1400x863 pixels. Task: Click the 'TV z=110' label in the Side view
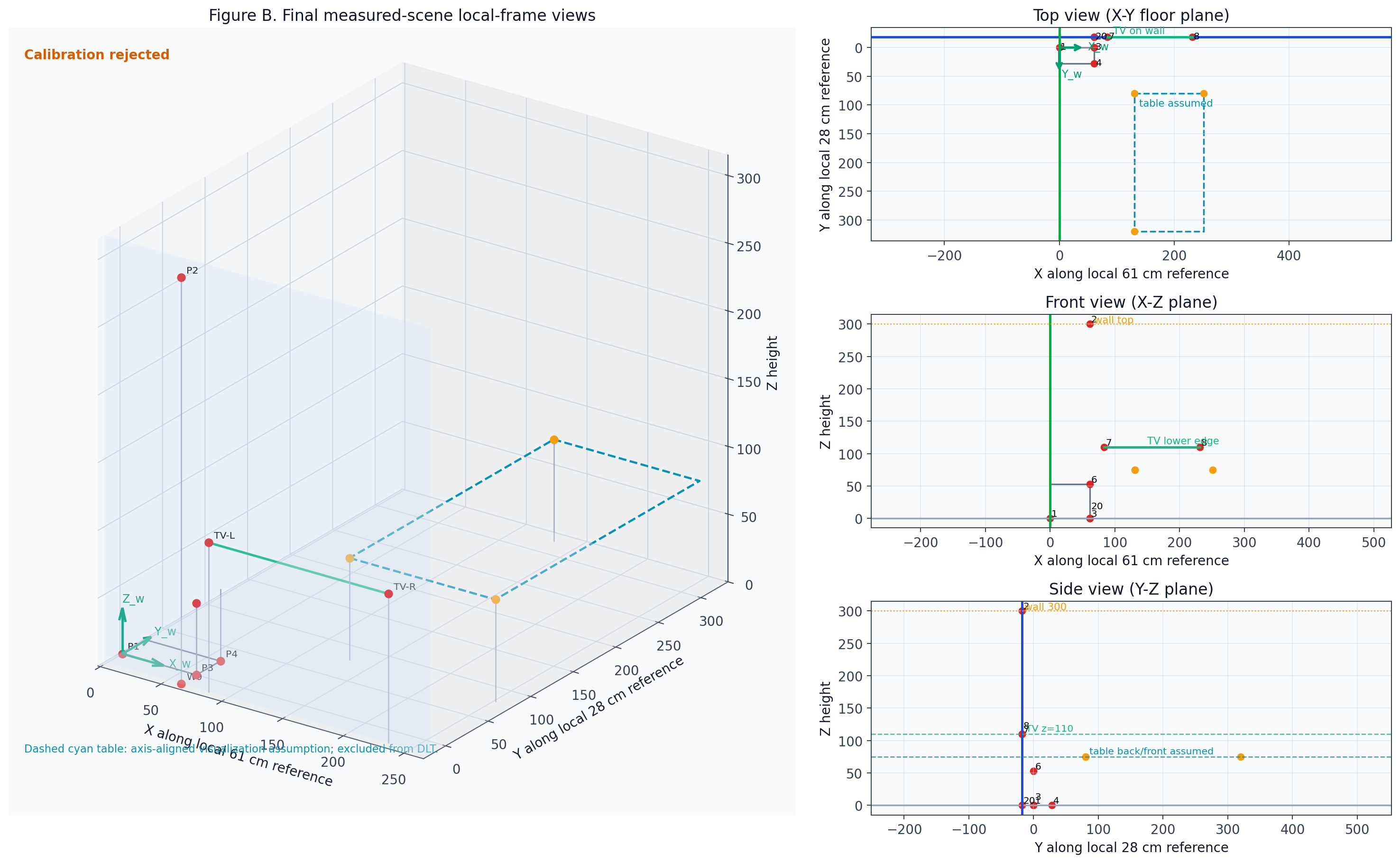[1050, 728]
